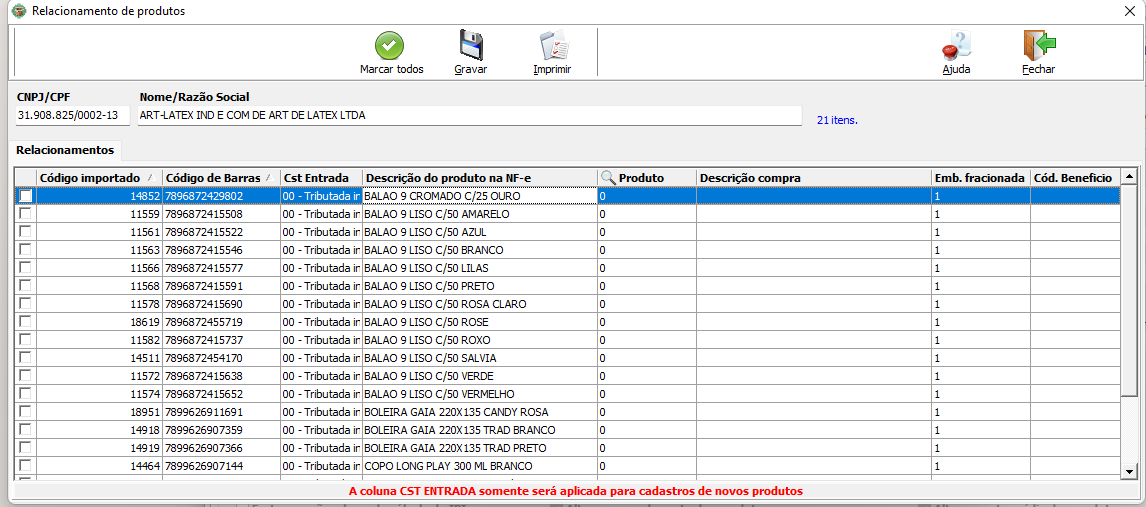Click Descrição compra cell of row 14852
Image resolution: width=1146 pixels, height=507 pixels.
(813, 196)
